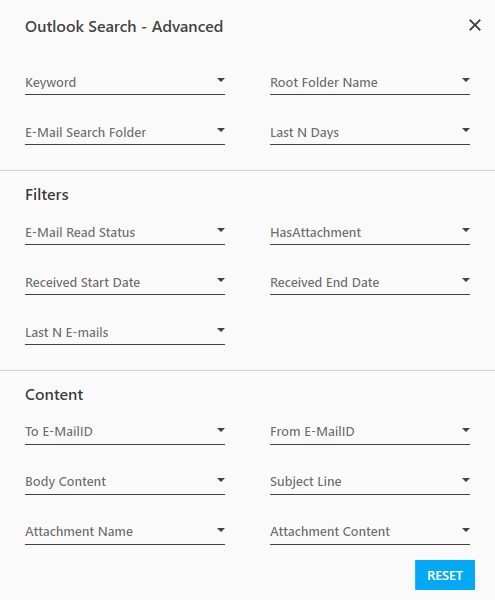Viewport: 495px width, 600px height.
Task: Open the Attachment Content dropdown arrow
Action: point(466,530)
